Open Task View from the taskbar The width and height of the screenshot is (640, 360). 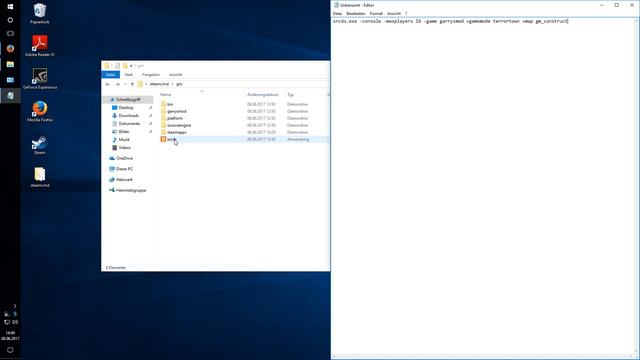coord(10,33)
